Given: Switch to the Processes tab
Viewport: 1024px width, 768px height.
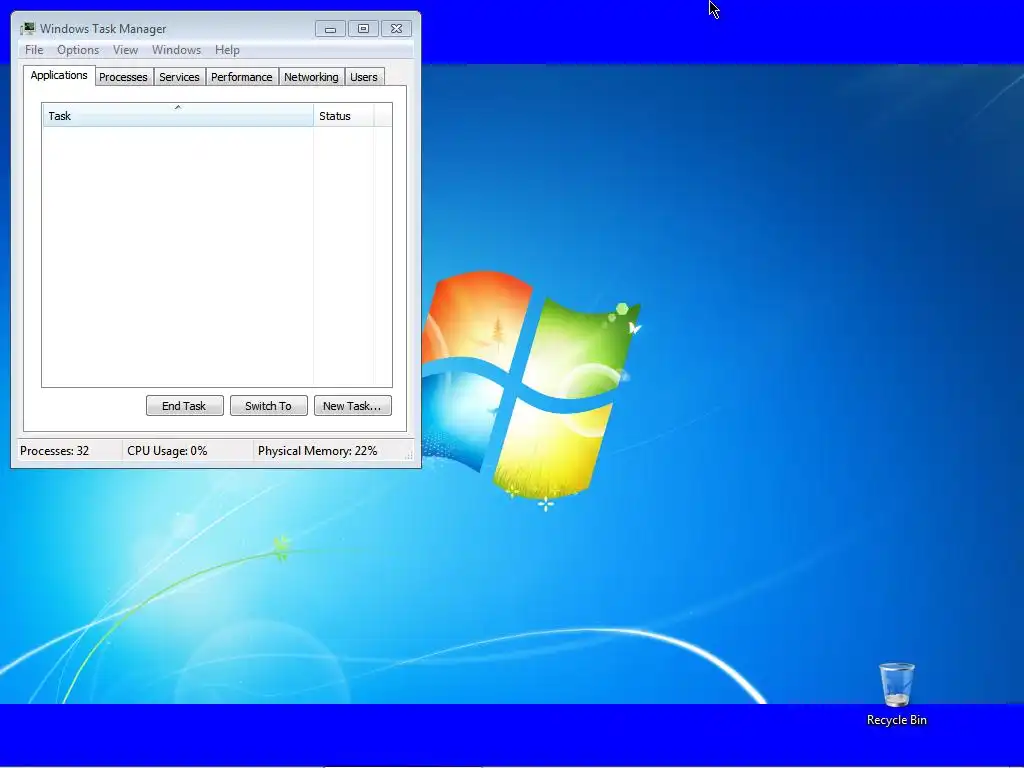Looking at the screenshot, I should [123, 77].
